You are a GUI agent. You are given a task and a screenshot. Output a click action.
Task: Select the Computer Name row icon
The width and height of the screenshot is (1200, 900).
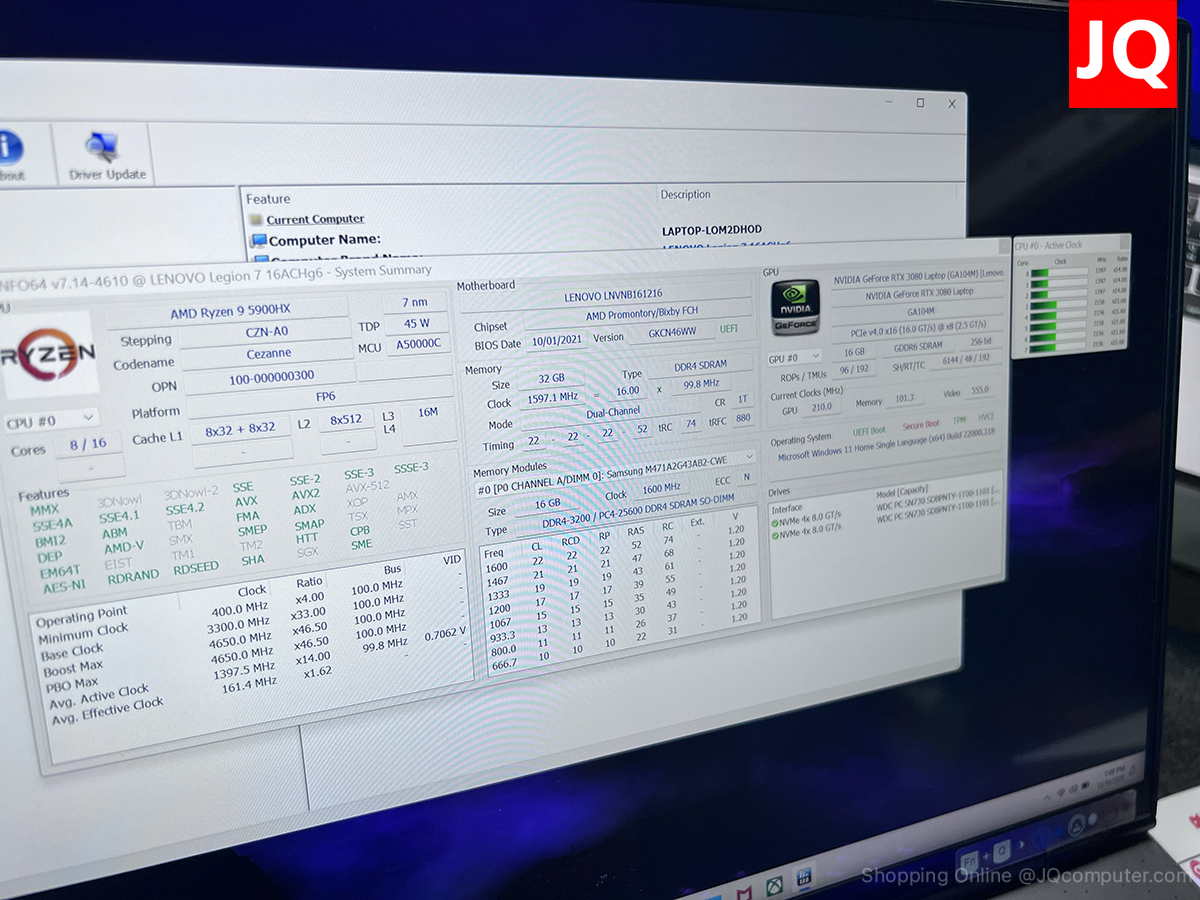[x=259, y=240]
